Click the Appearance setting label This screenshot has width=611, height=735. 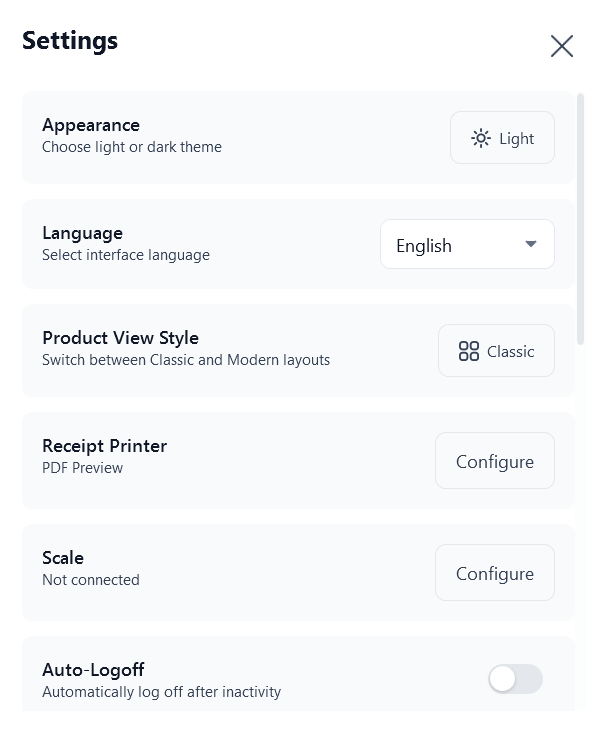coord(91,125)
